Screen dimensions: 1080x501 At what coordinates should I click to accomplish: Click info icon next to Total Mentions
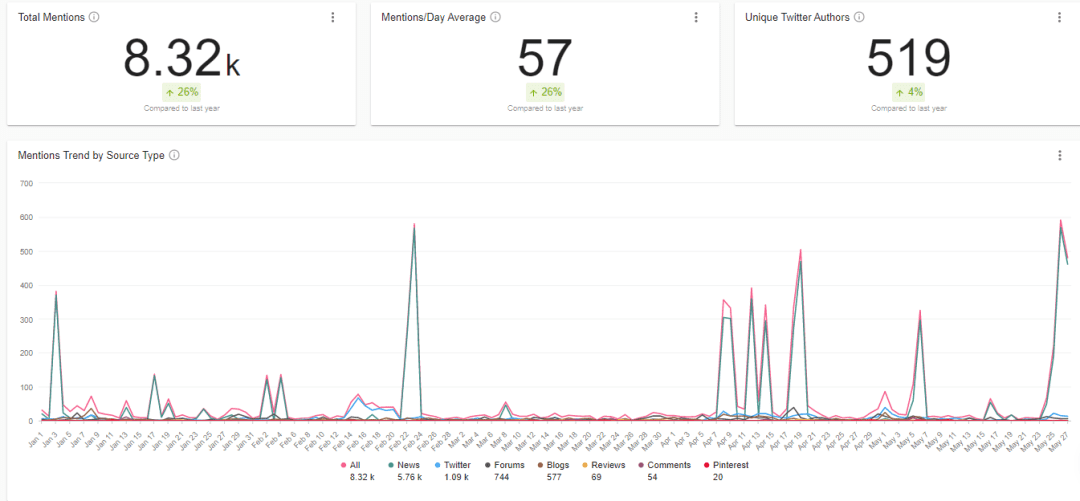[94, 17]
